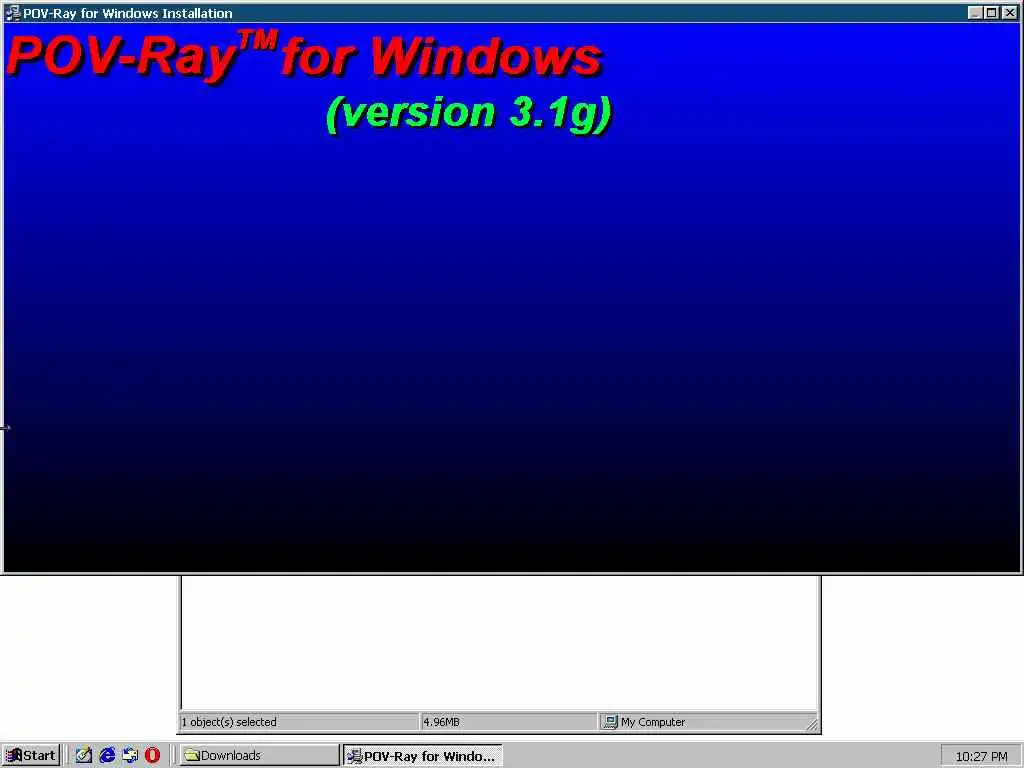Open the Outlook Express quick launch icon

(x=130, y=756)
